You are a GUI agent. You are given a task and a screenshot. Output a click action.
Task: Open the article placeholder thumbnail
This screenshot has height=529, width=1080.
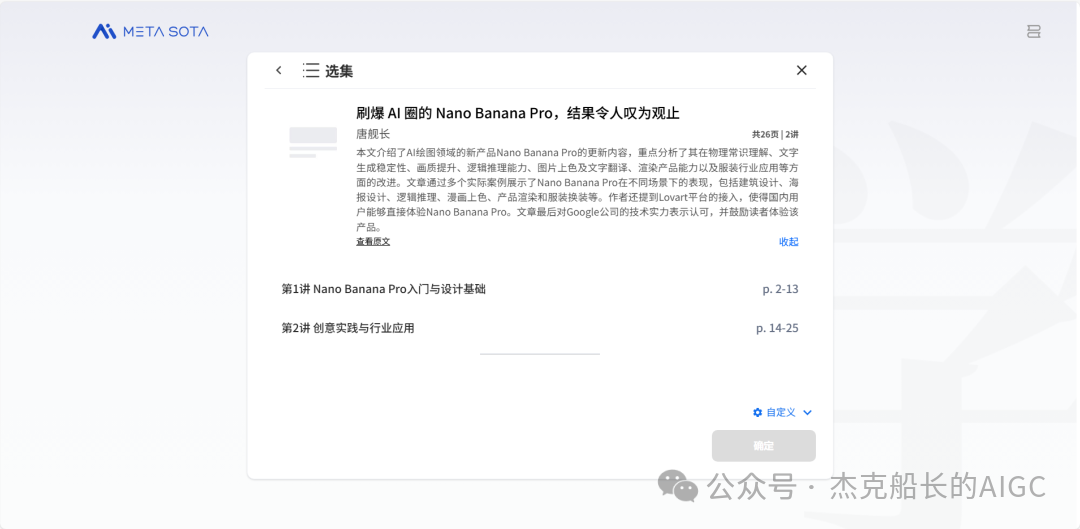click(313, 143)
